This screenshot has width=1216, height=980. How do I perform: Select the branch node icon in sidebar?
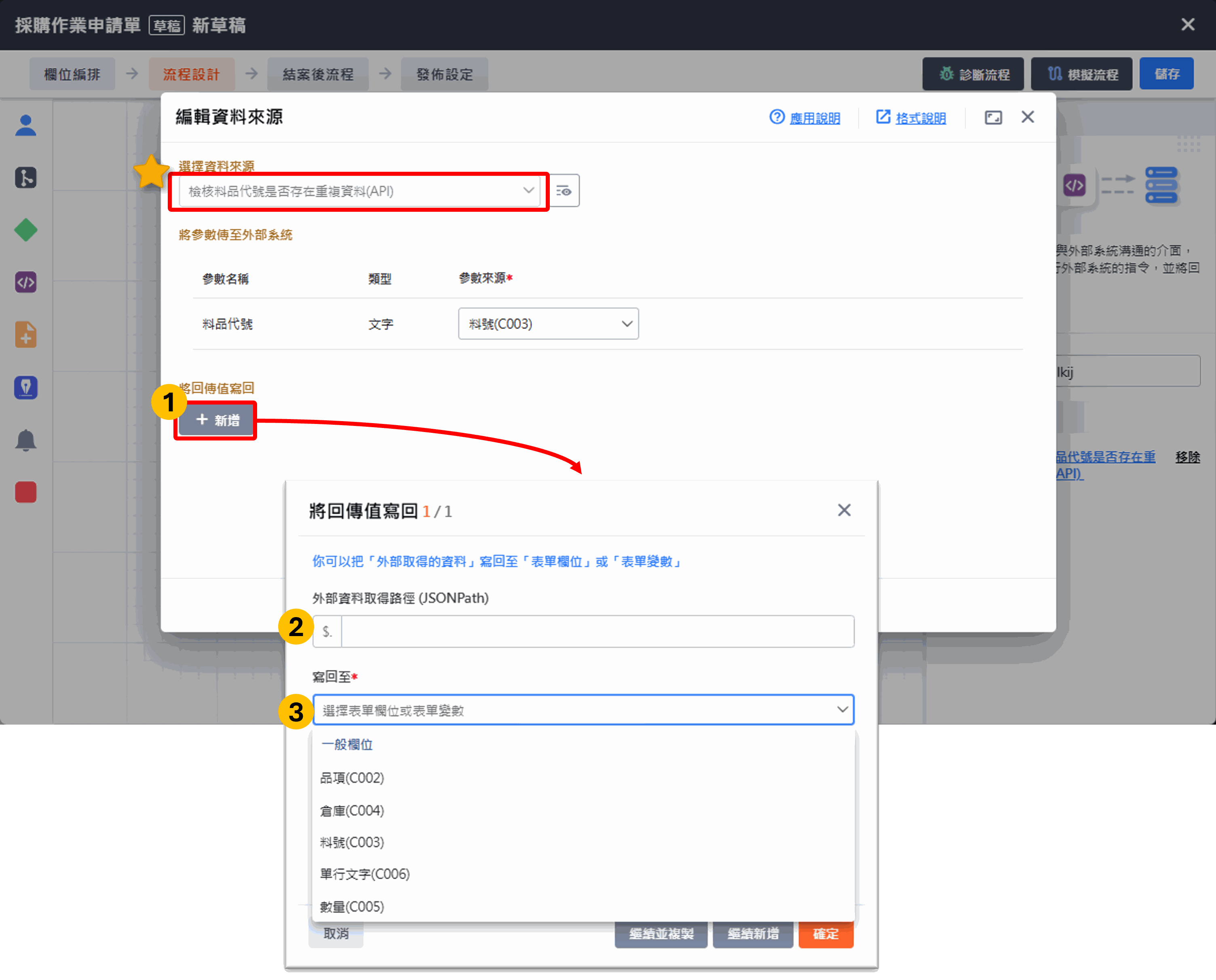tap(25, 178)
